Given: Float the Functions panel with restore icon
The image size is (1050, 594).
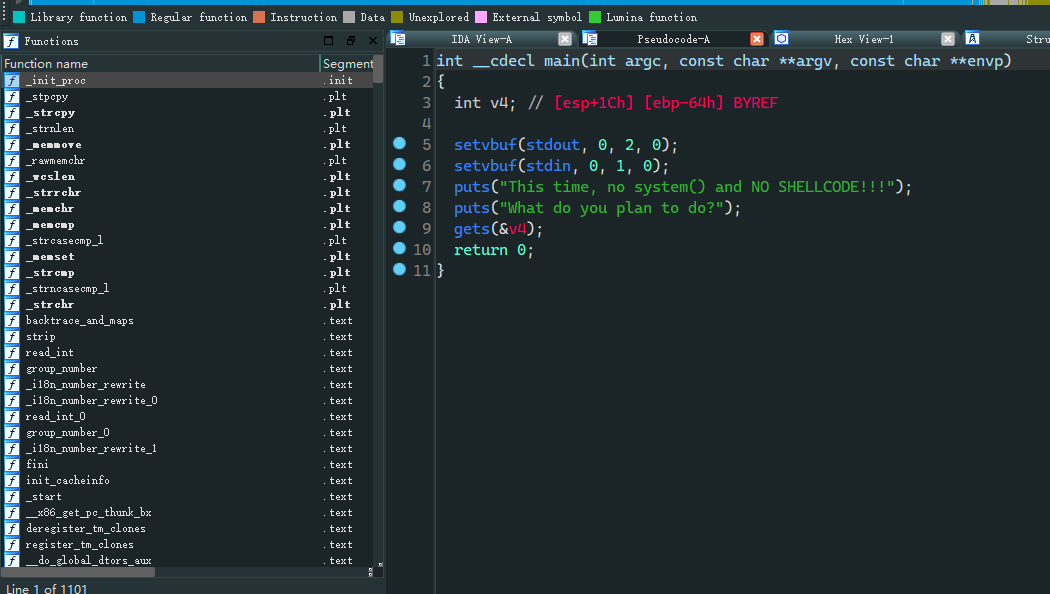Looking at the screenshot, I should pos(351,41).
